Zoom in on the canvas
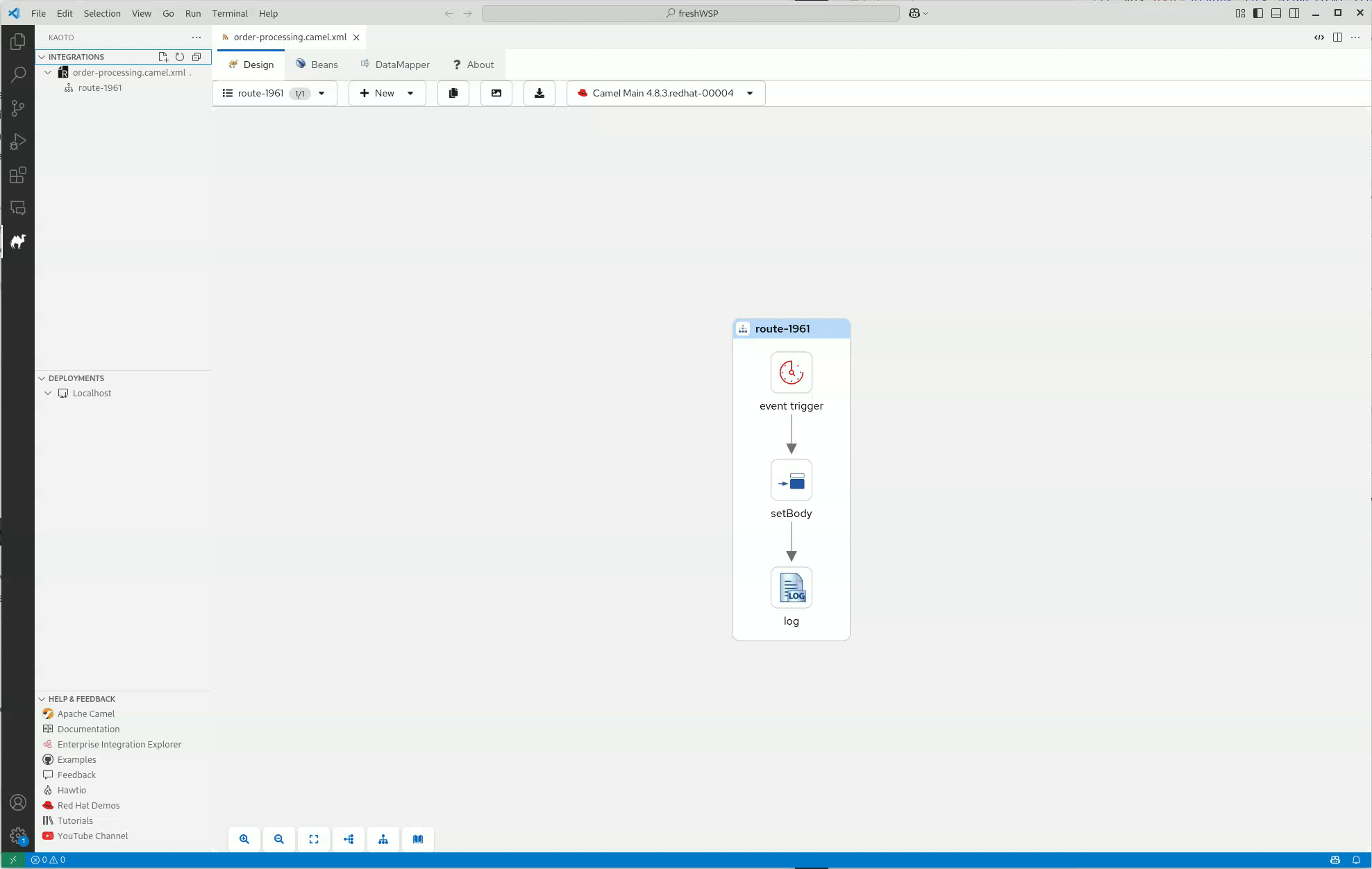 coord(244,839)
